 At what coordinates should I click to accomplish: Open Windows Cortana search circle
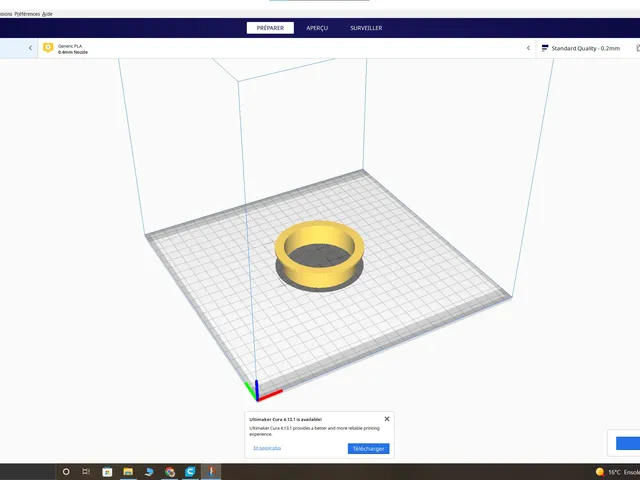(66, 472)
